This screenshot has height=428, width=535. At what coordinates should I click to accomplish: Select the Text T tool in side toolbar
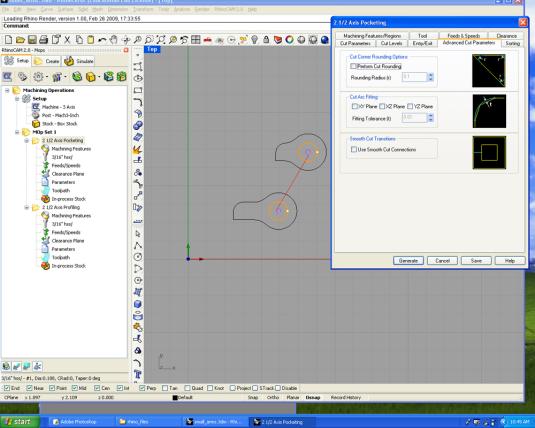[138, 374]
